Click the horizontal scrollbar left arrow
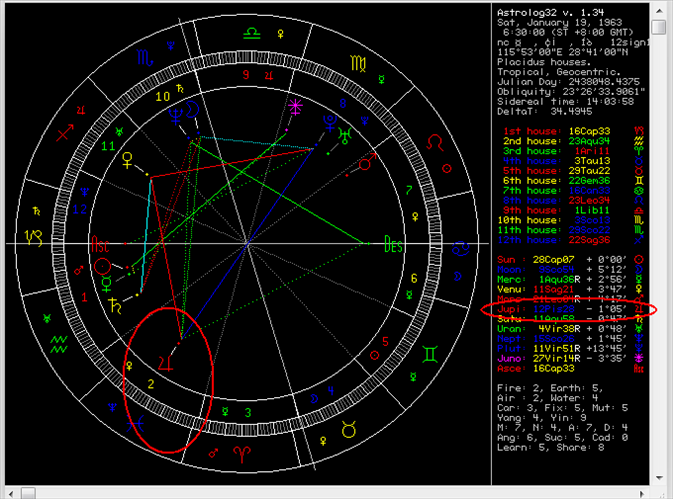 click(x=8, y=491)
